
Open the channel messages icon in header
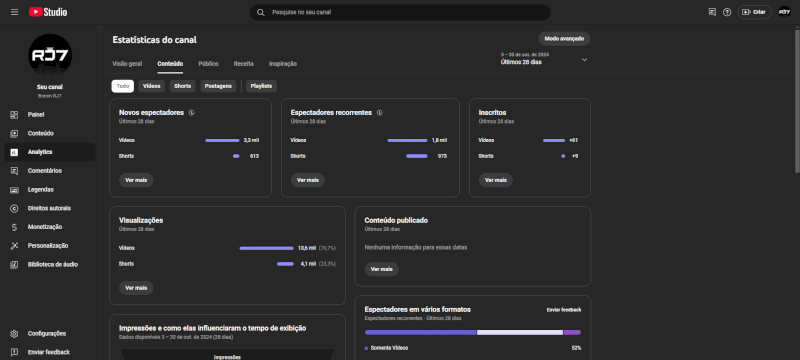click(x=712, y=12)
